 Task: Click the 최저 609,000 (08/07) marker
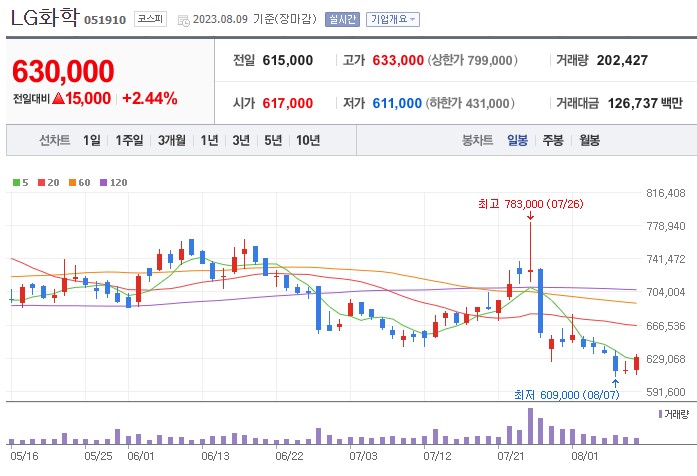point(566,395)
